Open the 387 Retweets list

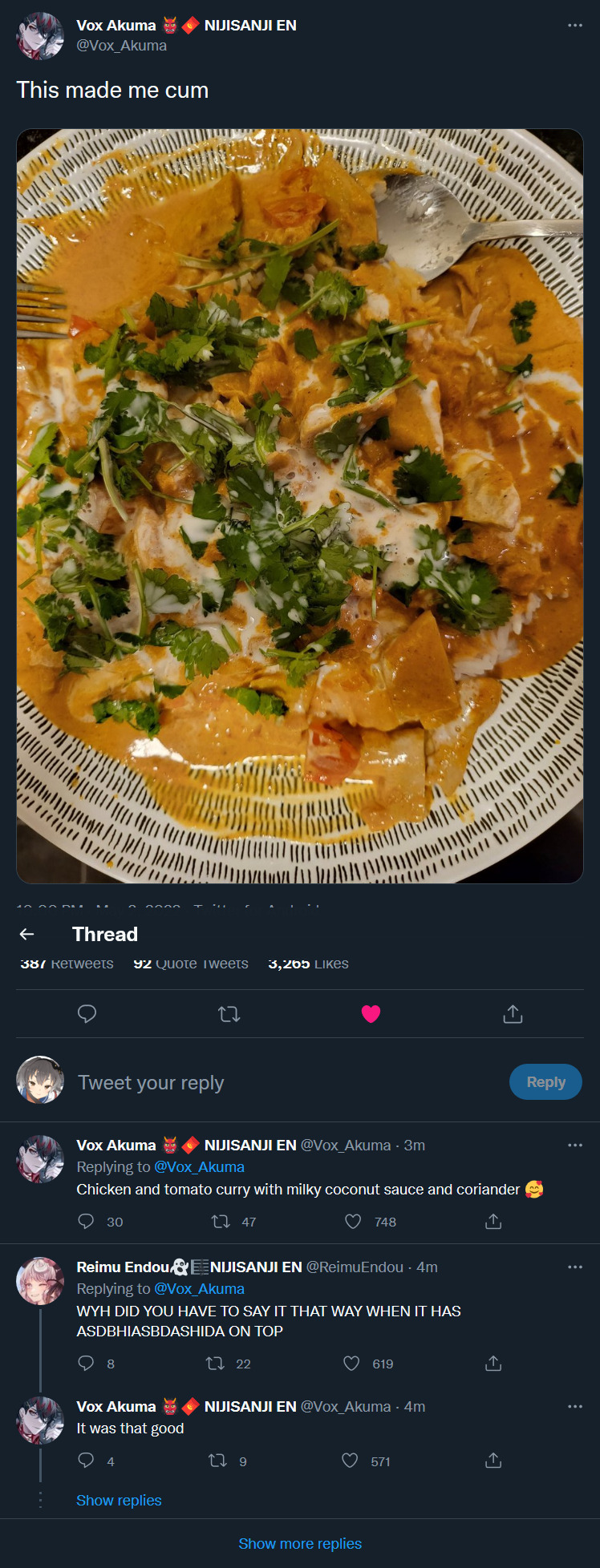coord(67,964)
